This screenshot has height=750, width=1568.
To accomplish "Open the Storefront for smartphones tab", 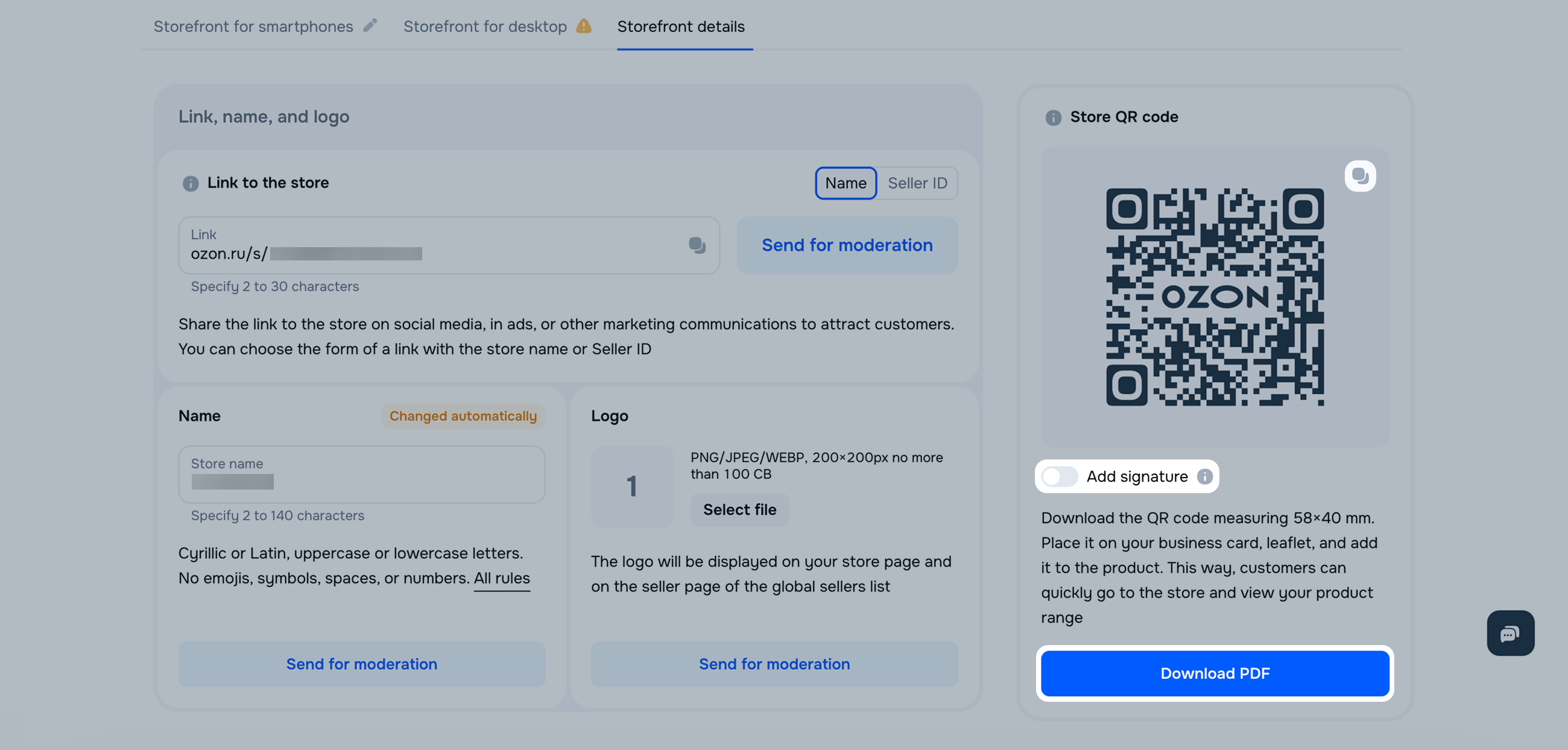I will tap(253, 26).
